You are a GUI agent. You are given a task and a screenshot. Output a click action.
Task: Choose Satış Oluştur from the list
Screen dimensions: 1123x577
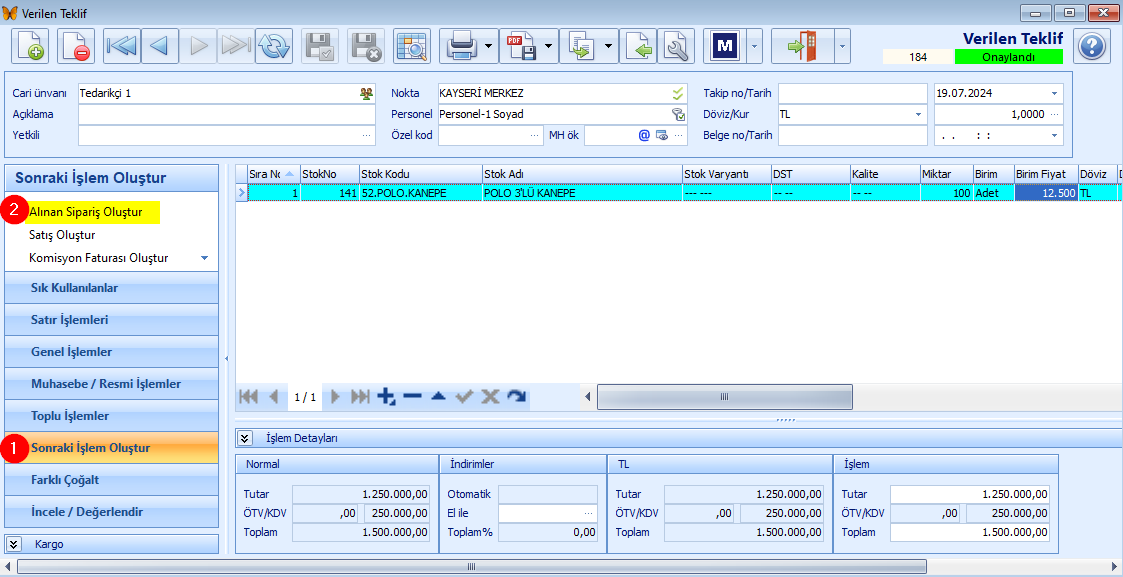coord(62,235)
